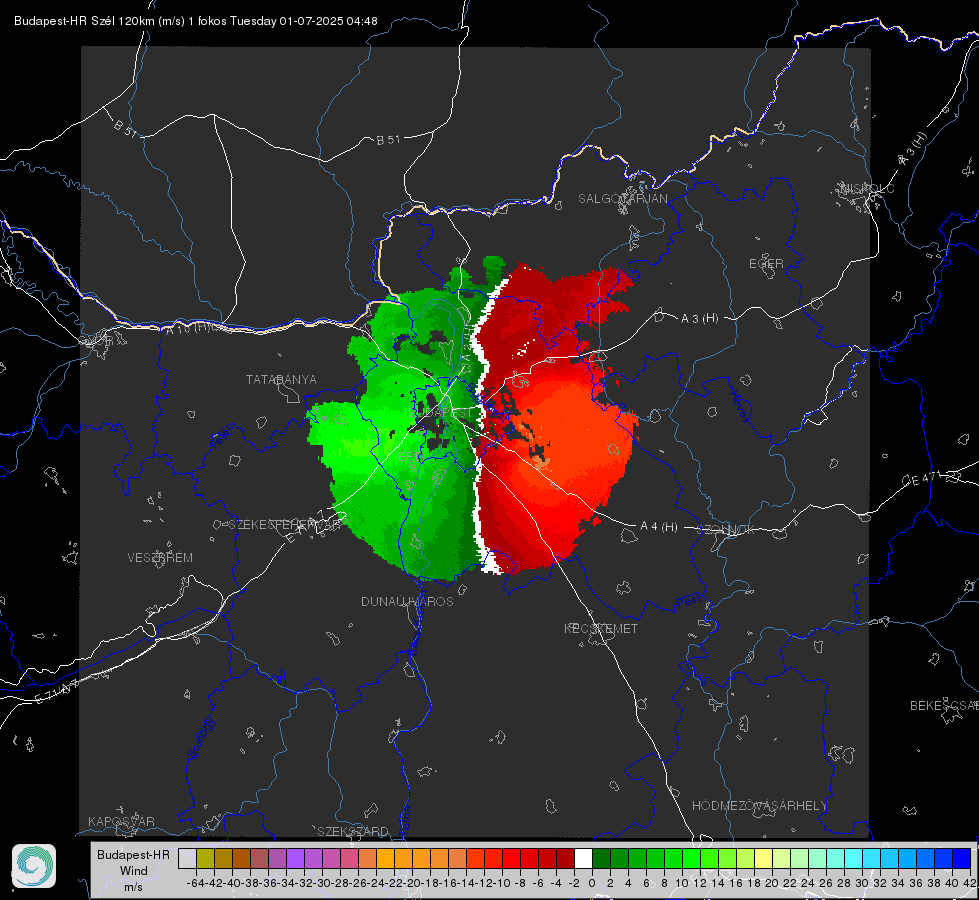
Task: Click the blue 'Pest' county label
Action: pyautogui.click(x=689, y=601)
